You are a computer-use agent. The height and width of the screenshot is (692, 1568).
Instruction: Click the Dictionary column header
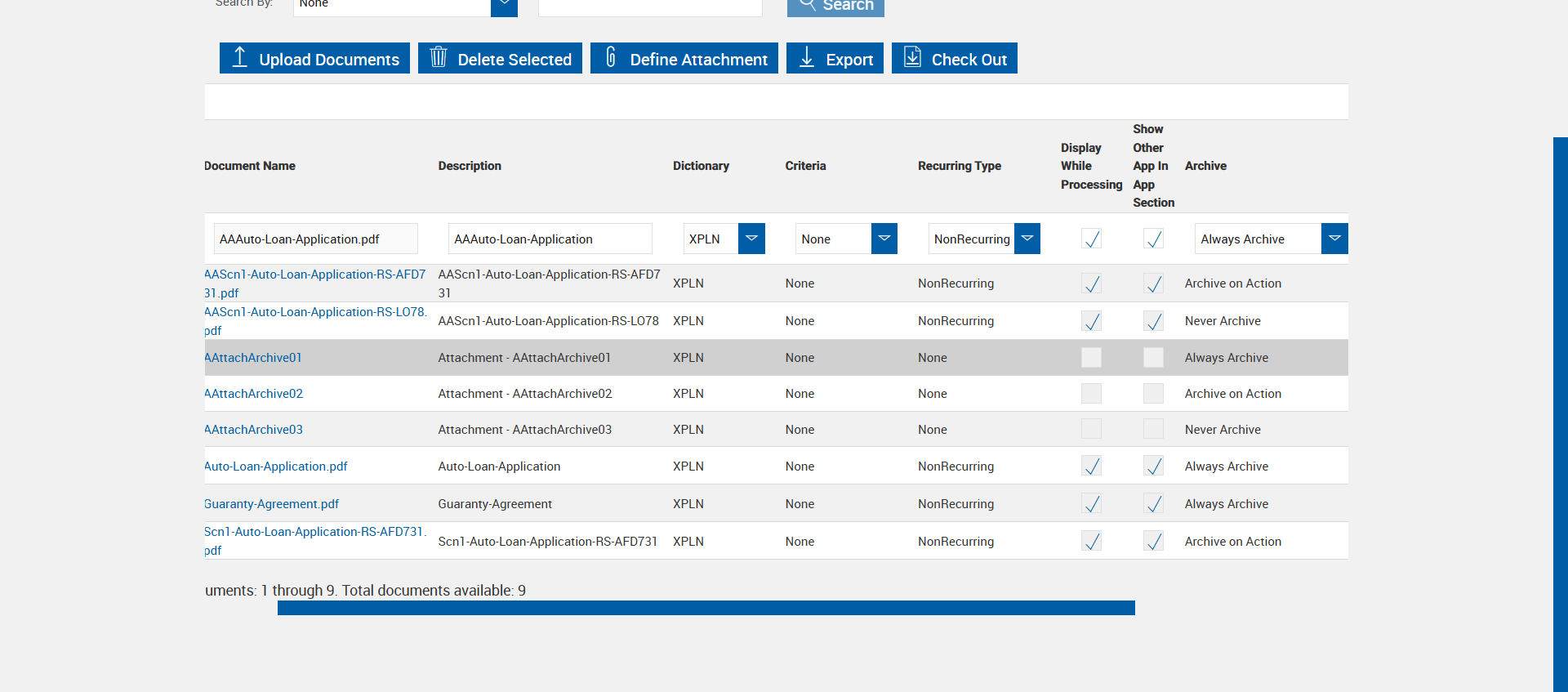coord(701,166)
